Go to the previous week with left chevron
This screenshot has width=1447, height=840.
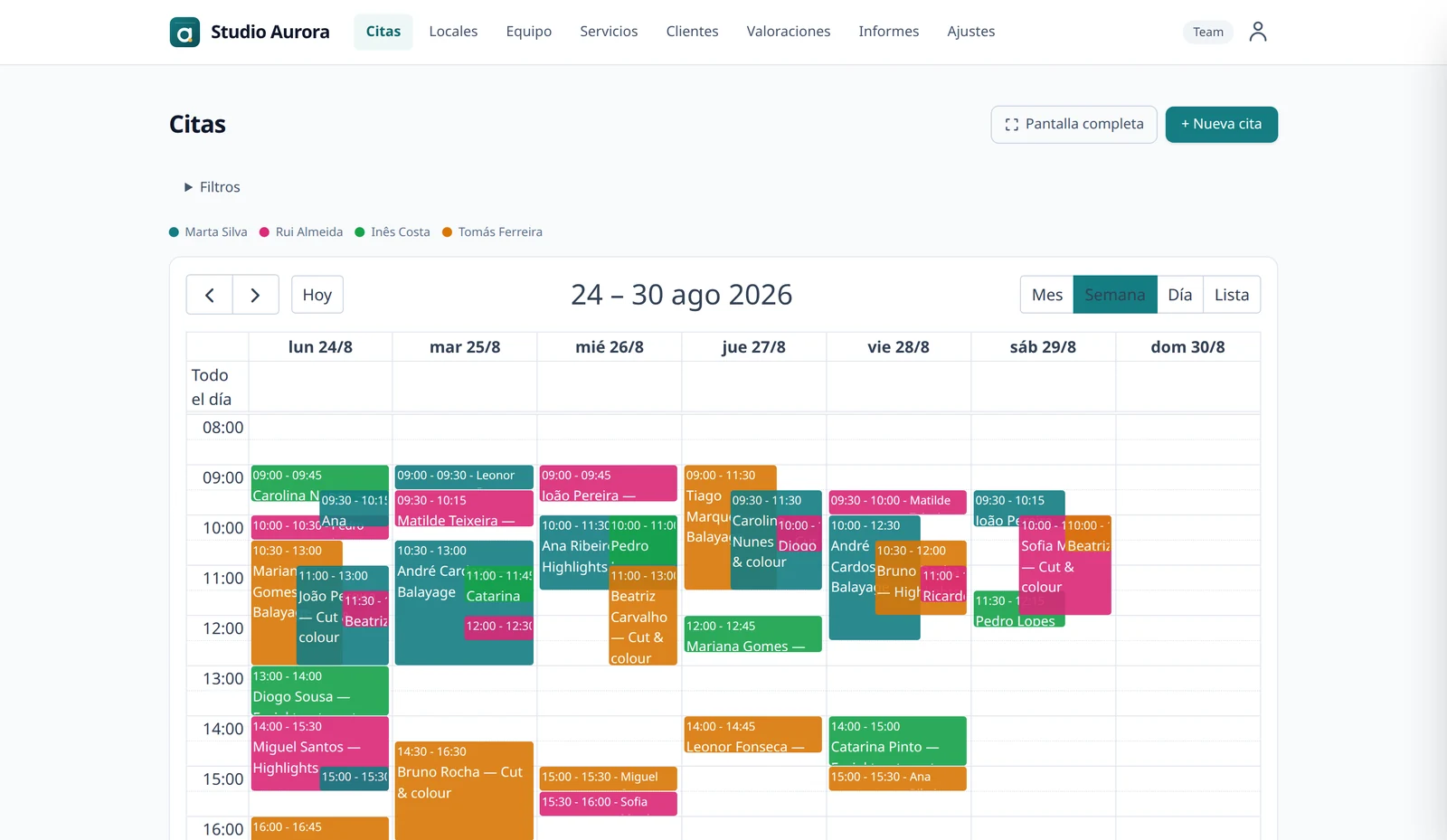tap(210, 295)
